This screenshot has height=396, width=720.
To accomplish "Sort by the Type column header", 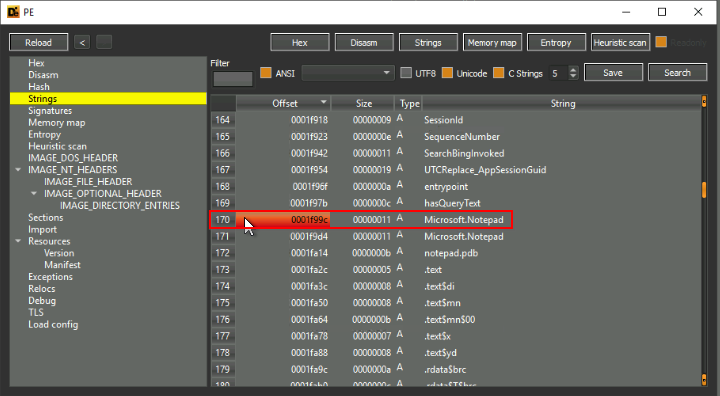I will coord(409,103).
